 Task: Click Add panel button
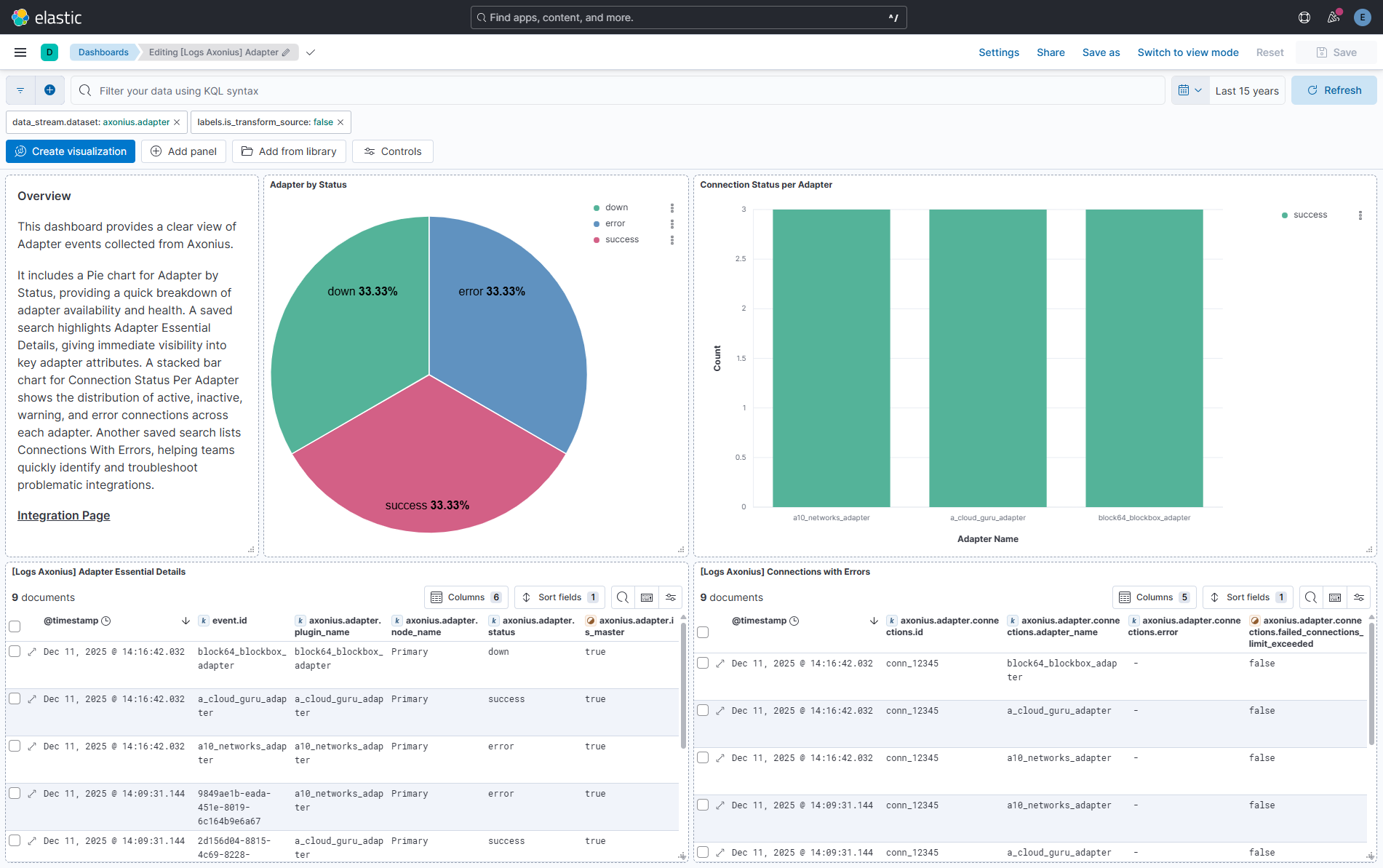pyautogui.click(x=183, y=151)
